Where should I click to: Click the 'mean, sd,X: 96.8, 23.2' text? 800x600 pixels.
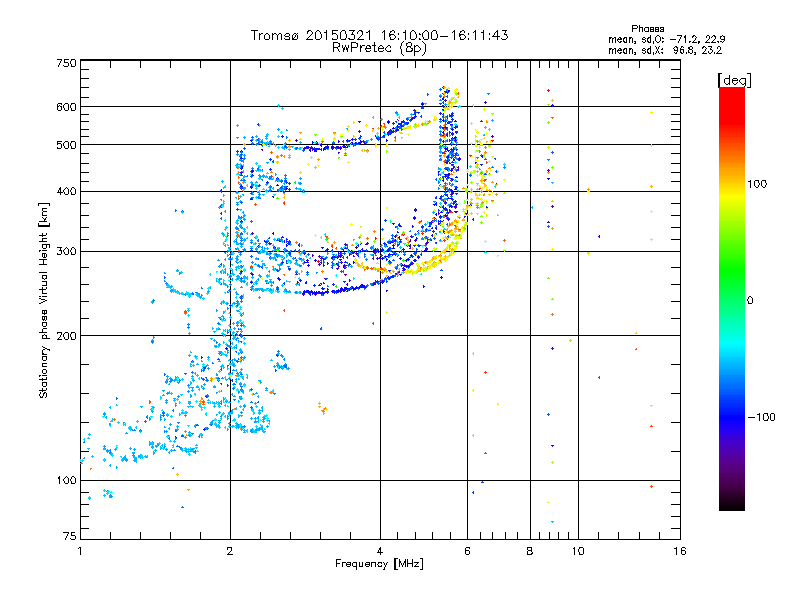pyautogui.click(x=665, y=50)
